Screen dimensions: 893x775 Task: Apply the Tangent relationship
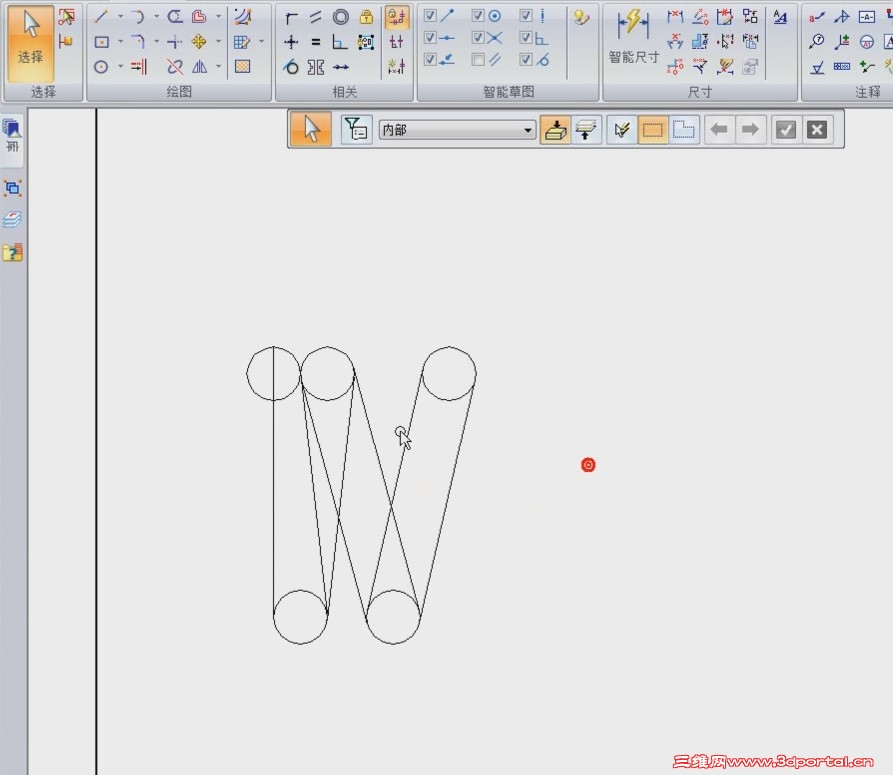tap(291, 67)
